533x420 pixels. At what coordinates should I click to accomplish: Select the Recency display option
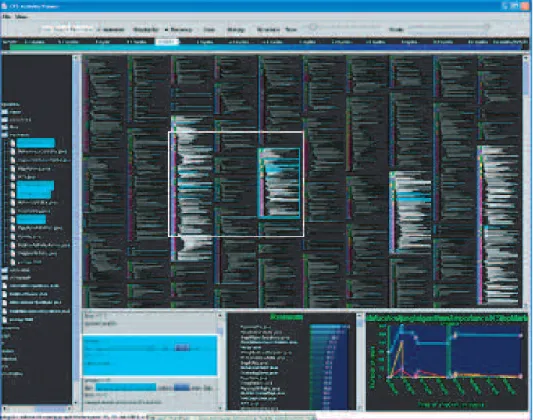point(179,30)
